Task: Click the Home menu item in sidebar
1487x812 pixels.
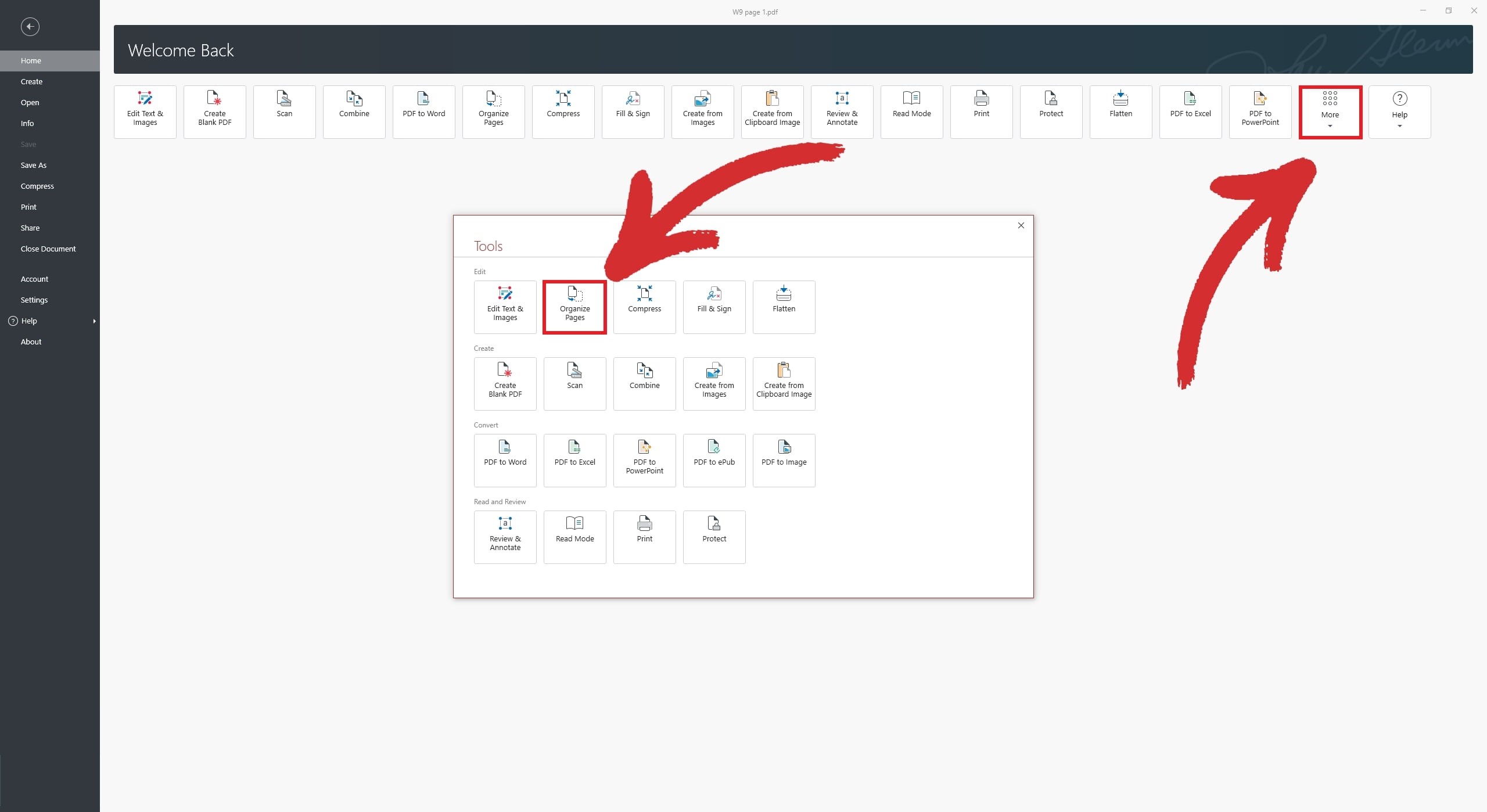Action: 31,60
